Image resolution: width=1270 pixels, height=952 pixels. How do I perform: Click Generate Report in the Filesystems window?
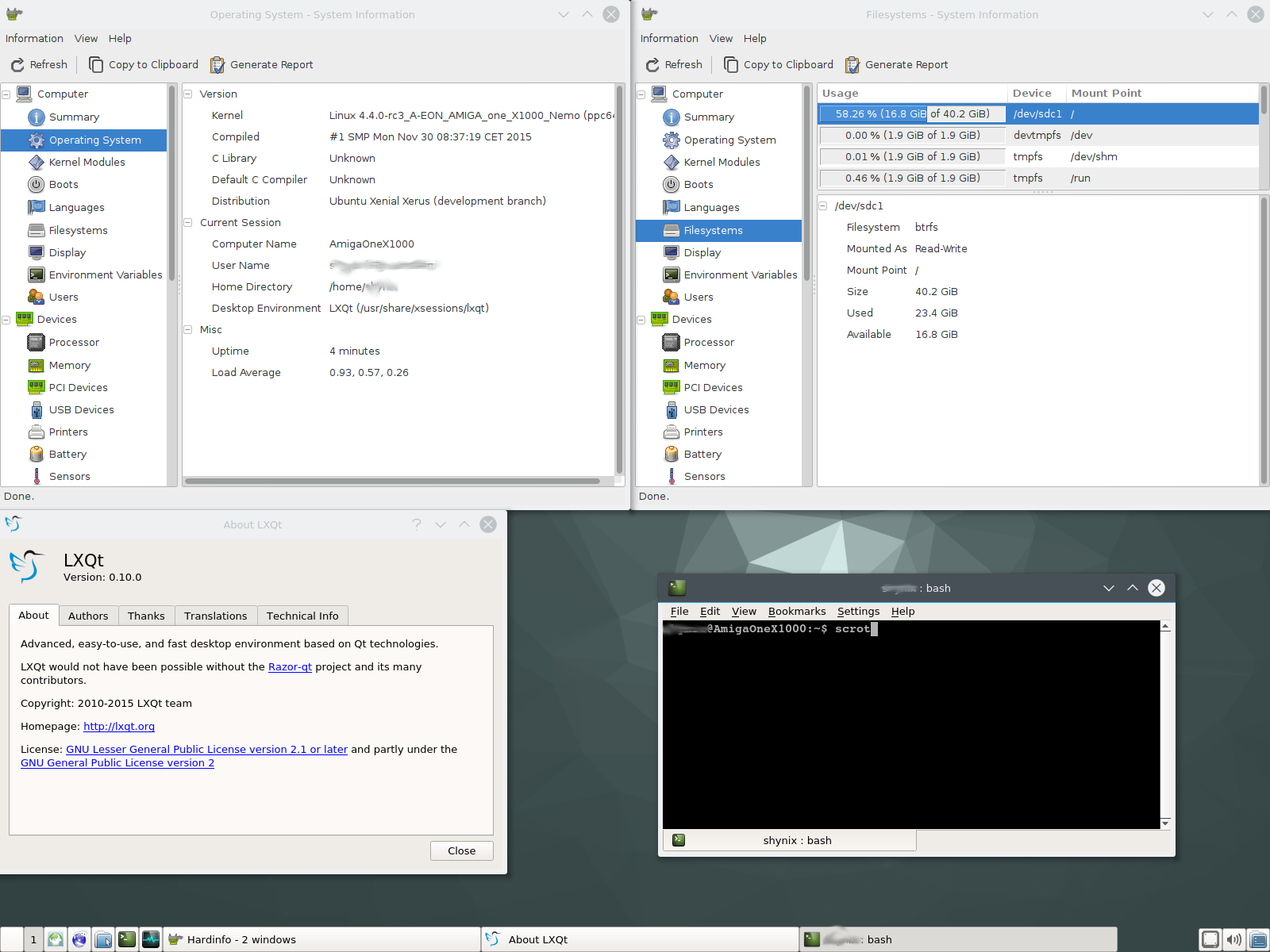pyautogui.click(x=897, y=65)
